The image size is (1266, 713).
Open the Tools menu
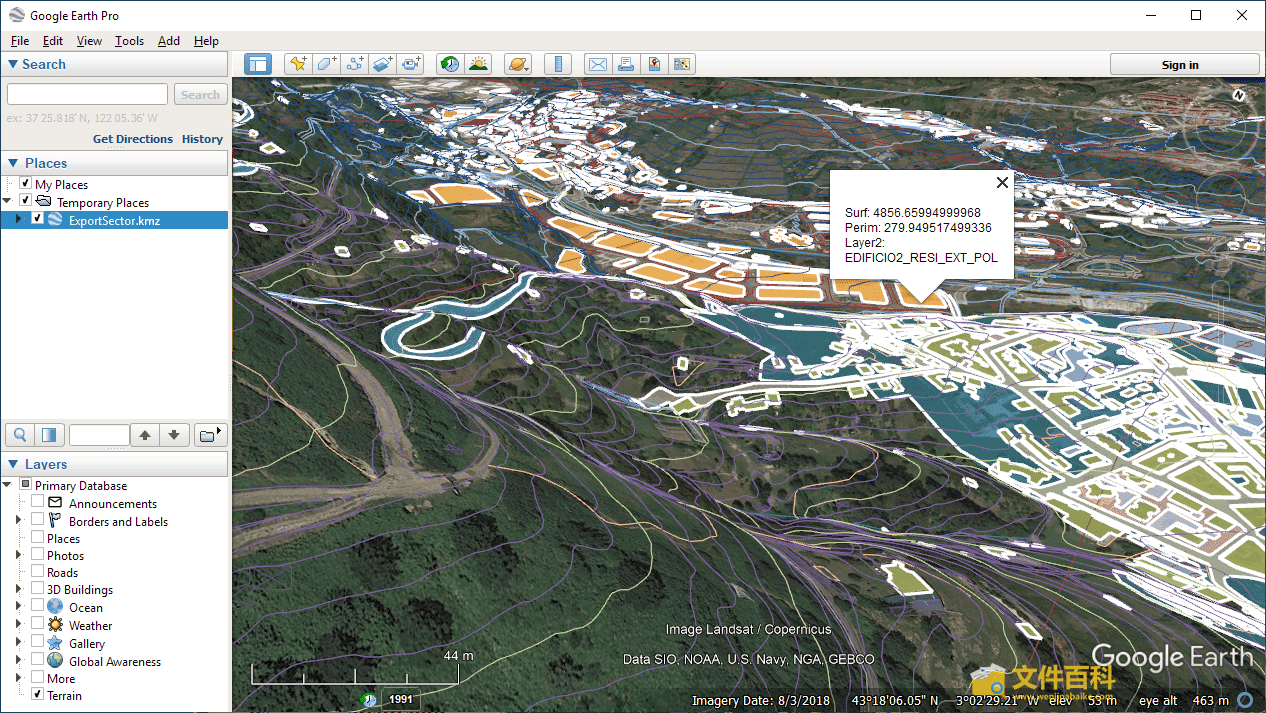point(129,41)
